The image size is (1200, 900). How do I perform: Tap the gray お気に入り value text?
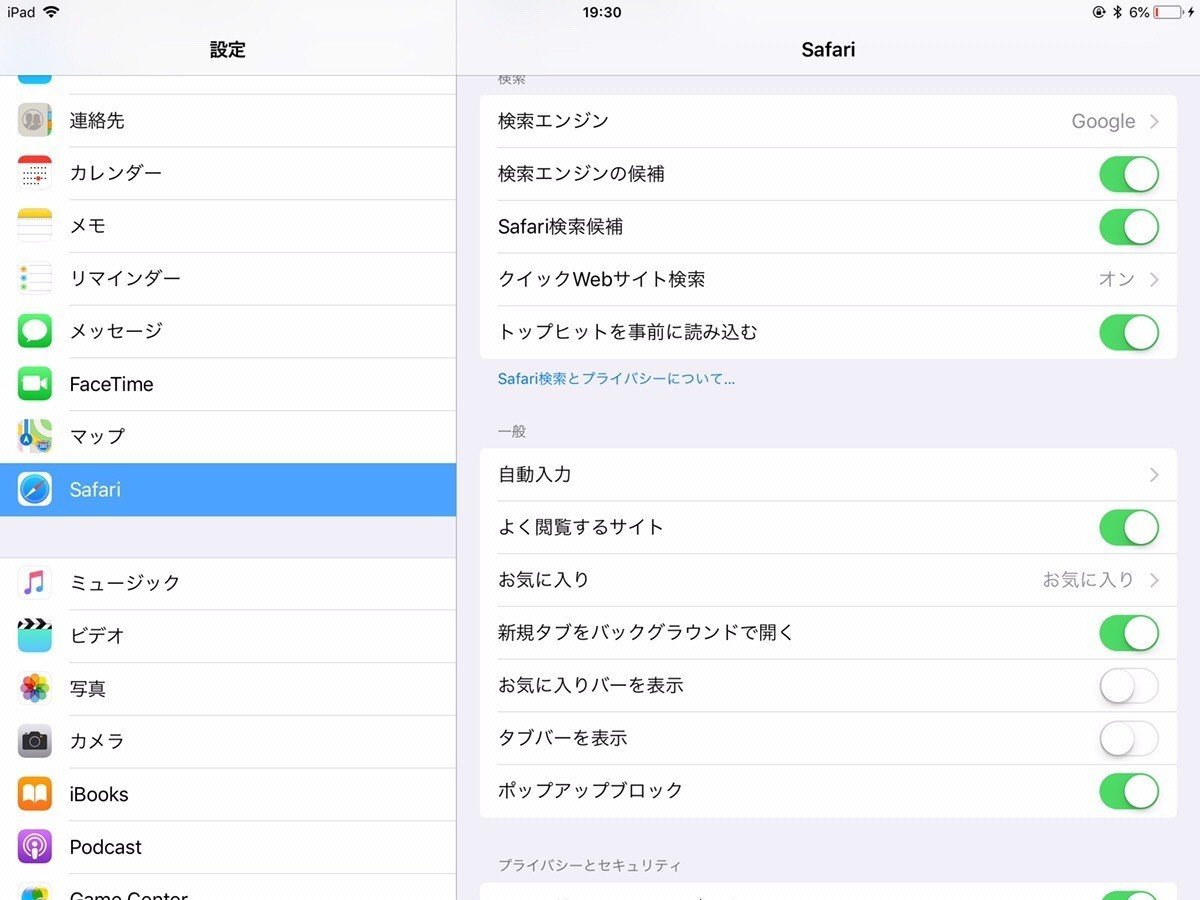1088,580
